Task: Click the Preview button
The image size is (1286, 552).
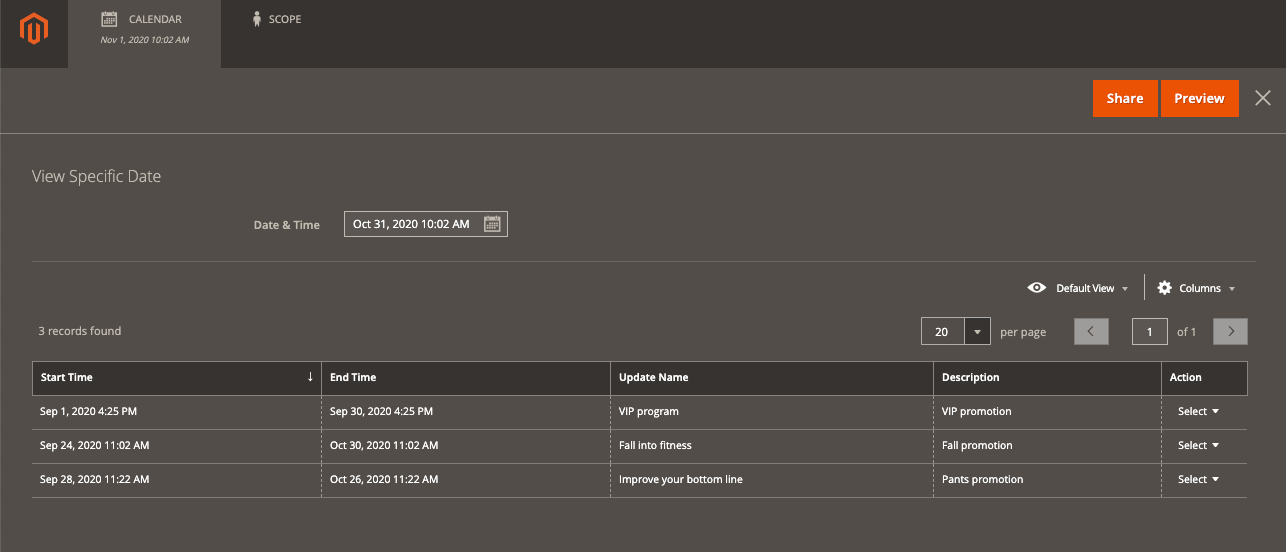Action: click(x=1199, y=98)
